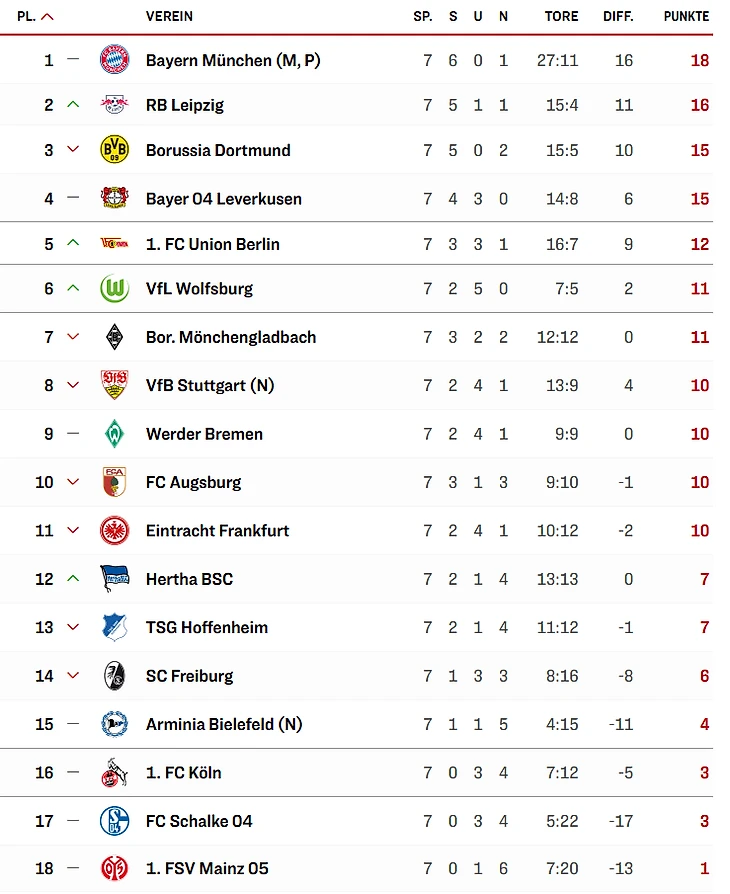Open the 1. FC Union Berlin link
Viewport: 730px width, 894px height.
click(213, 244)
